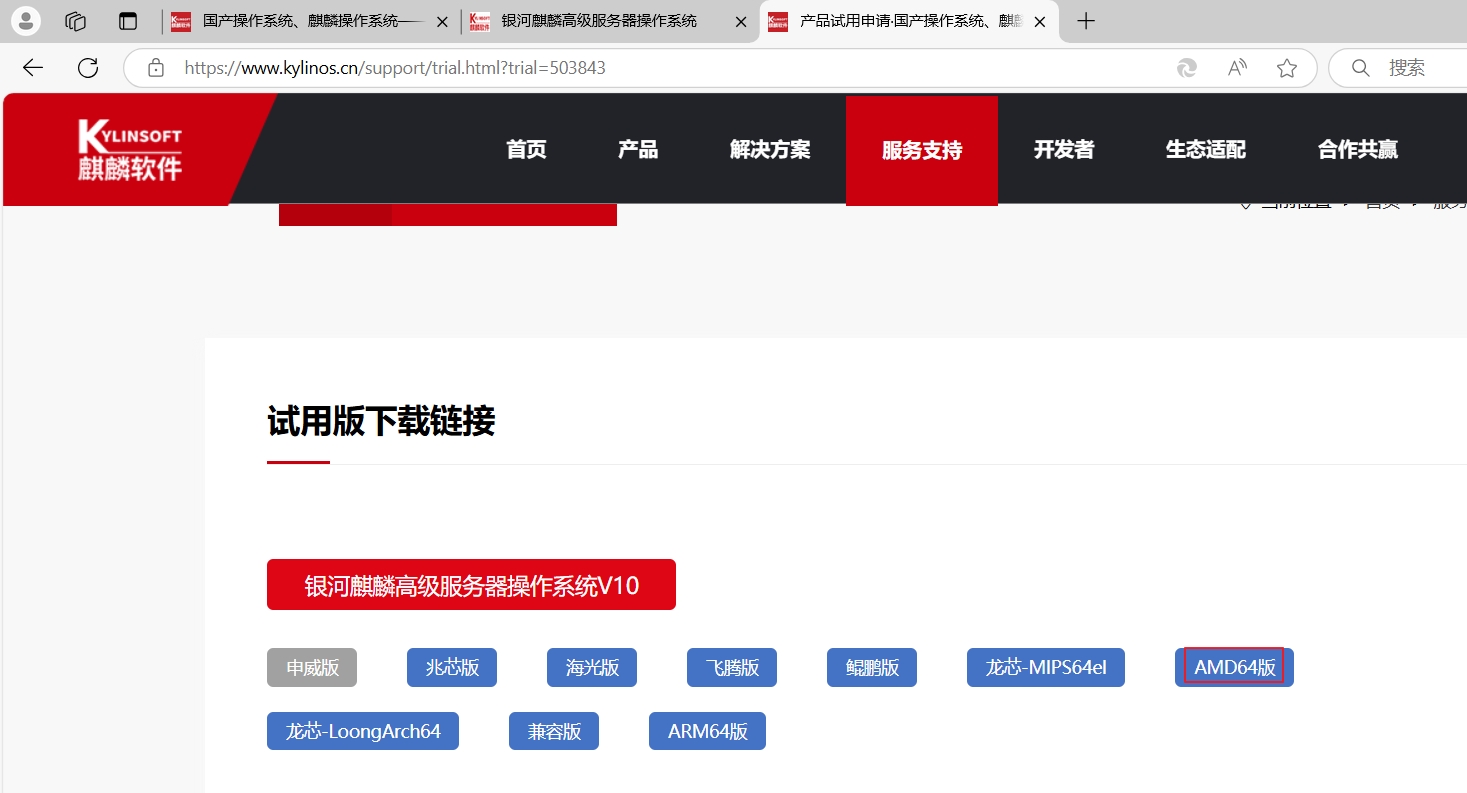This screenshot has height=793, width=1467.
Task: Activate the Read Aloud icon
Action: pyautogui.click(x=1237, y=68)
